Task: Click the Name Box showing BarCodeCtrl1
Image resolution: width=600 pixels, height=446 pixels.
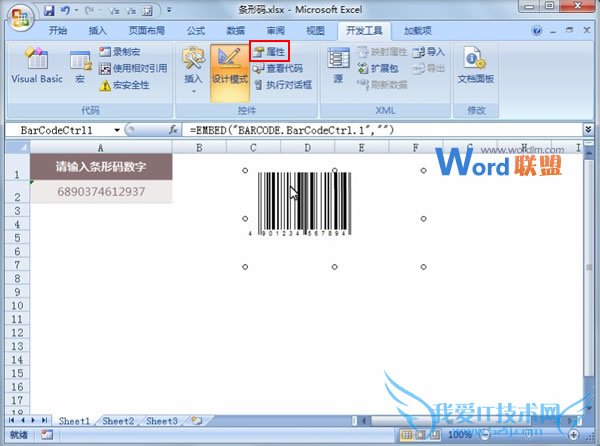Action: tap(57, 130)
